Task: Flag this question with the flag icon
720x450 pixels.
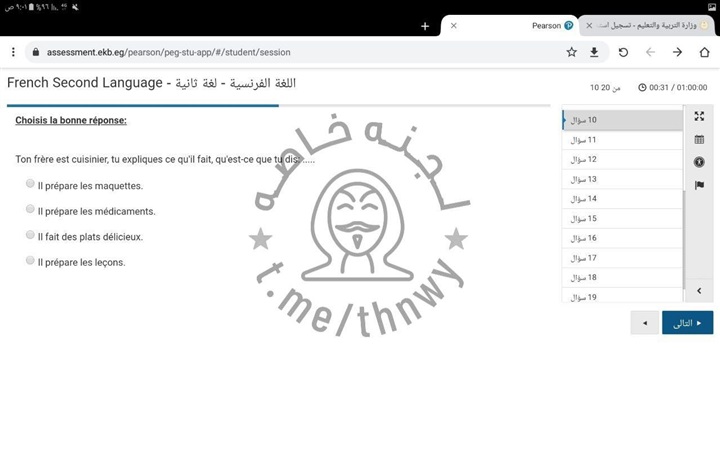Action: [x=699, y=185]
